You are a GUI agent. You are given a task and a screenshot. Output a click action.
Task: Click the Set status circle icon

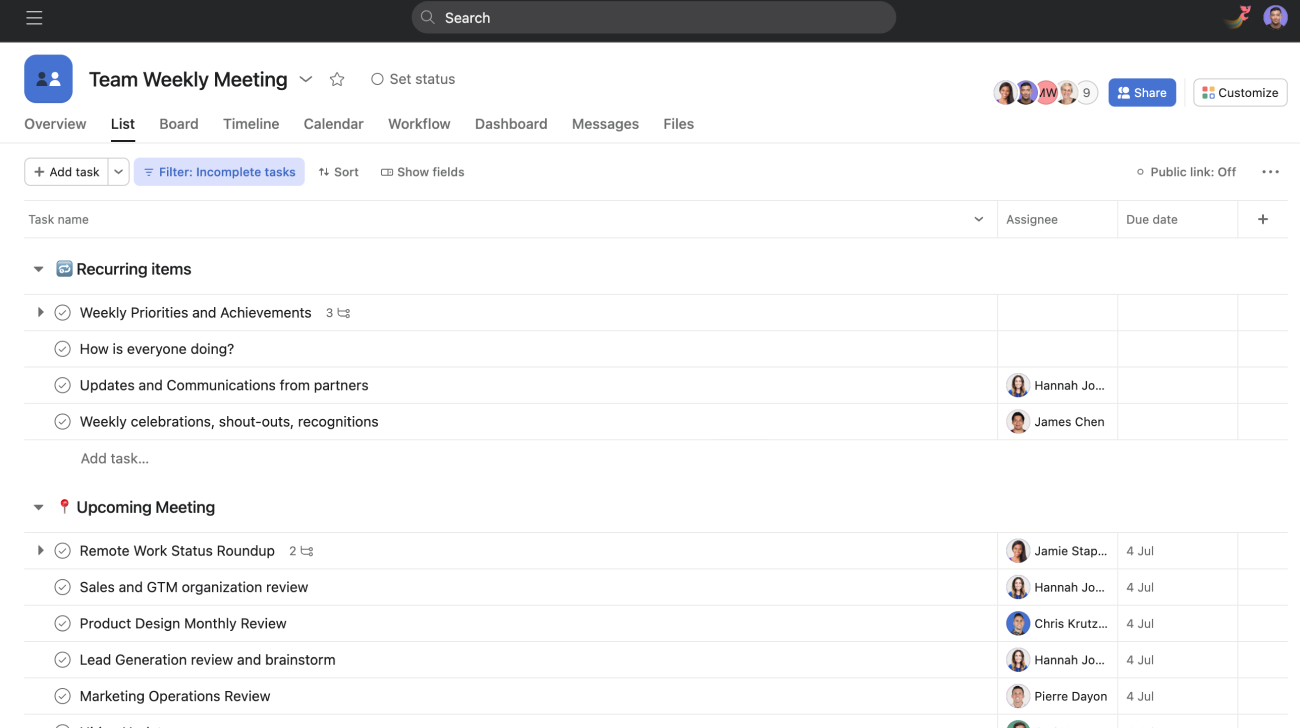(377, 78)
